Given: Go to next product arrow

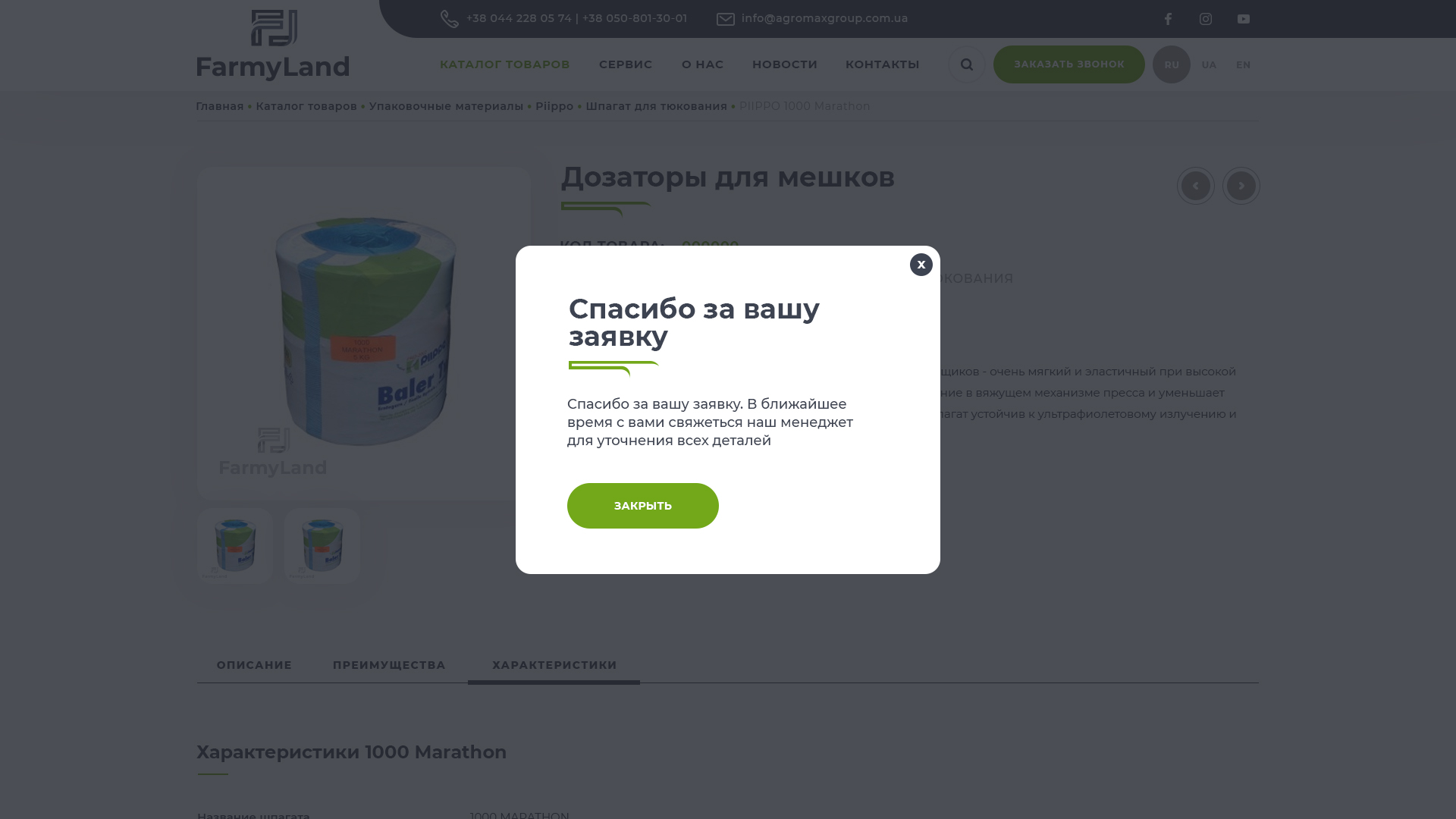Looking at the screenshot, I should (x=1241, y=186).
